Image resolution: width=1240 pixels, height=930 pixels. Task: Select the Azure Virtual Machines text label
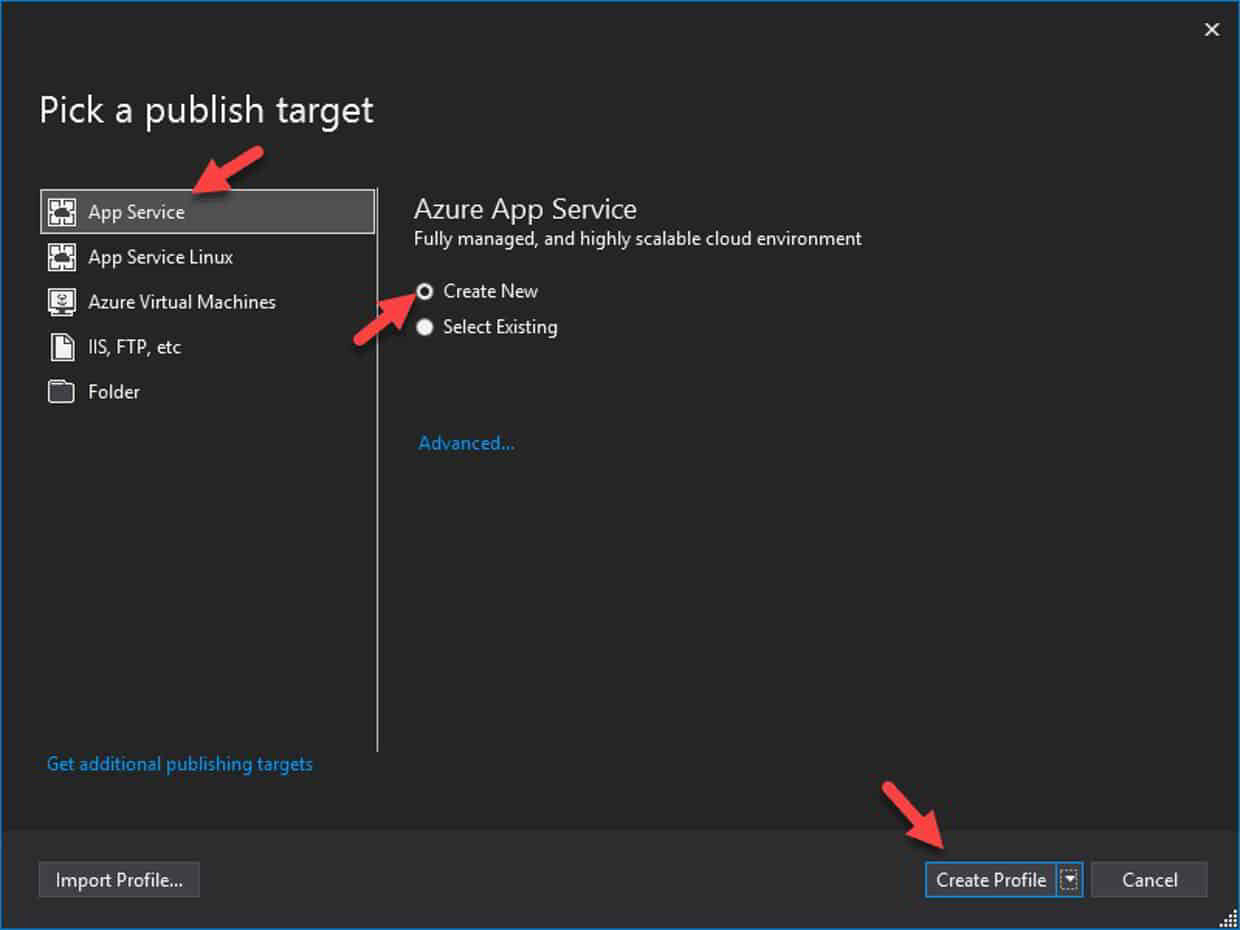point(181,302)
